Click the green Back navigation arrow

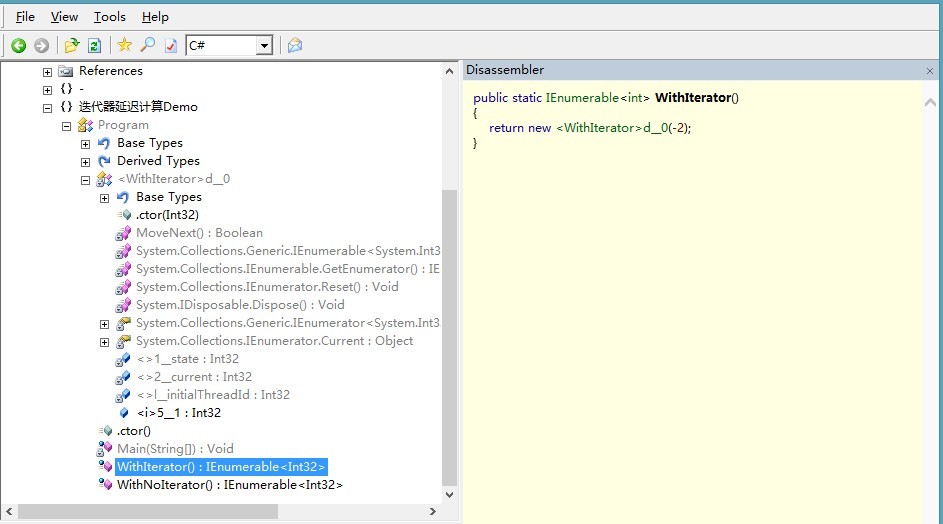click(x=19, y=46)
